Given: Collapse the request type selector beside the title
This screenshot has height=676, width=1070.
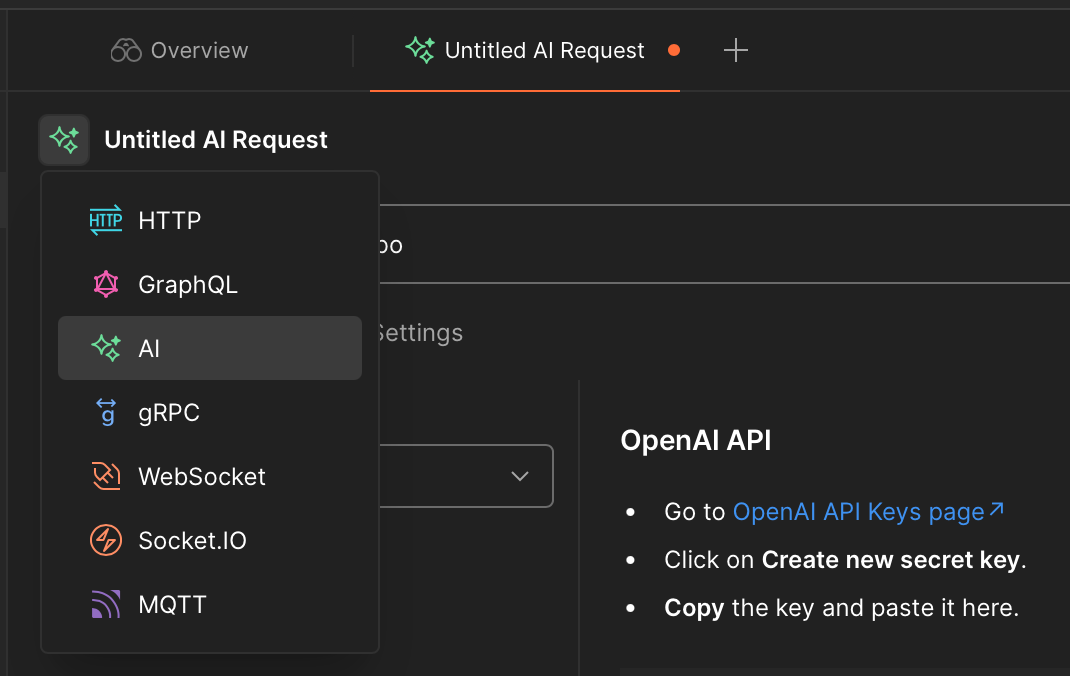Looking at the screenshot, I should pos(65,140).
